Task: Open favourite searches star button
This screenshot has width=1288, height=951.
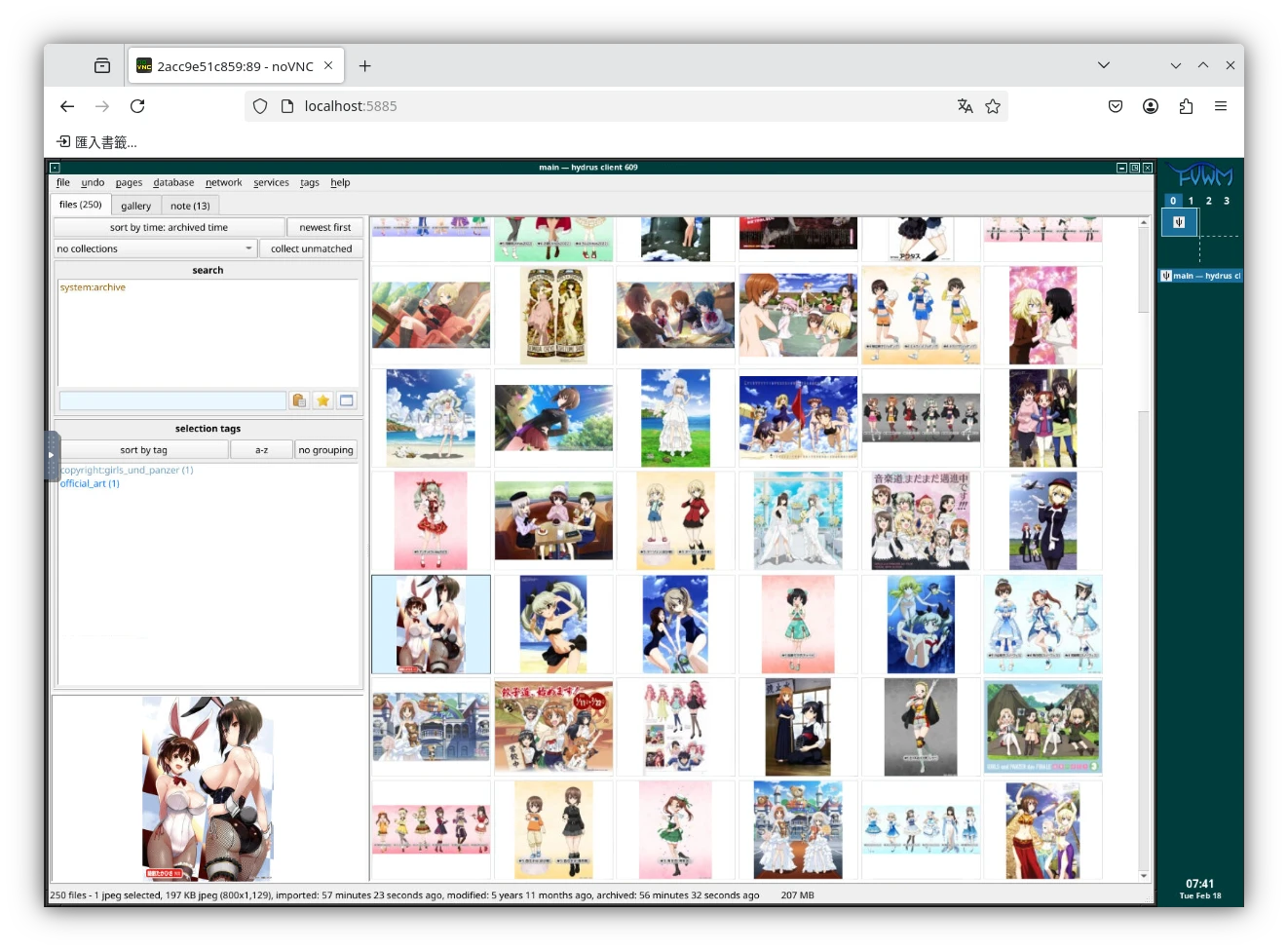Action: click(x=322, y=400)
